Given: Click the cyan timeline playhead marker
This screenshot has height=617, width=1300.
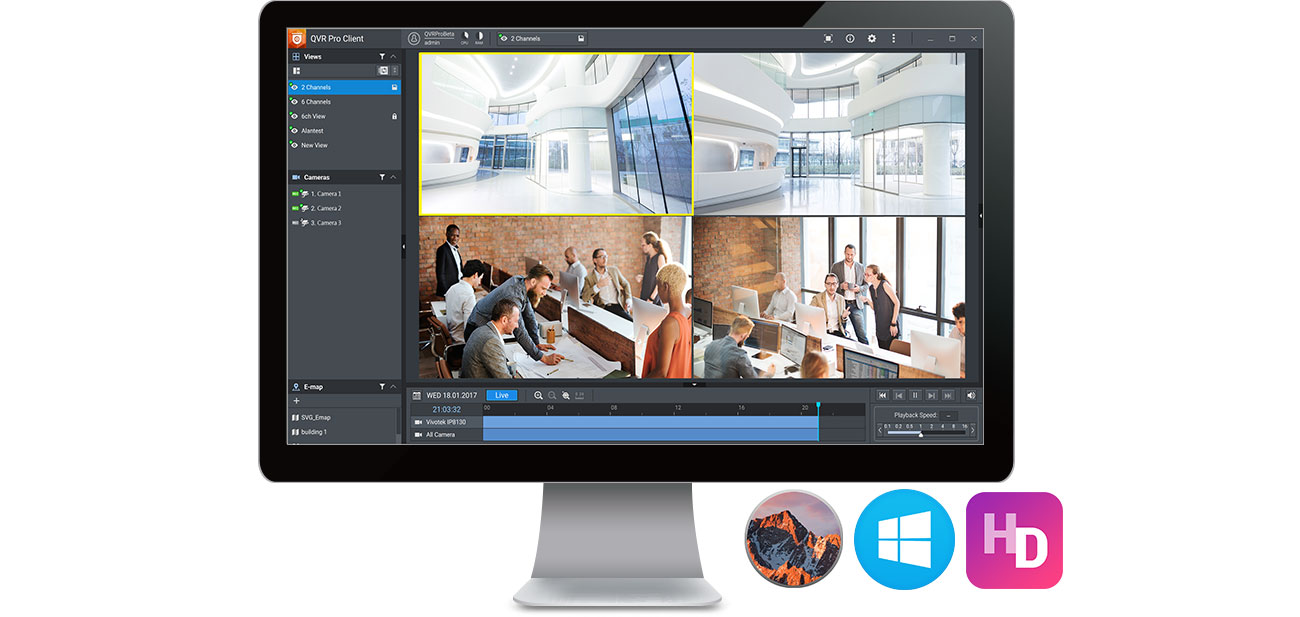Looking at the screenshot, I should coord(818,405).
